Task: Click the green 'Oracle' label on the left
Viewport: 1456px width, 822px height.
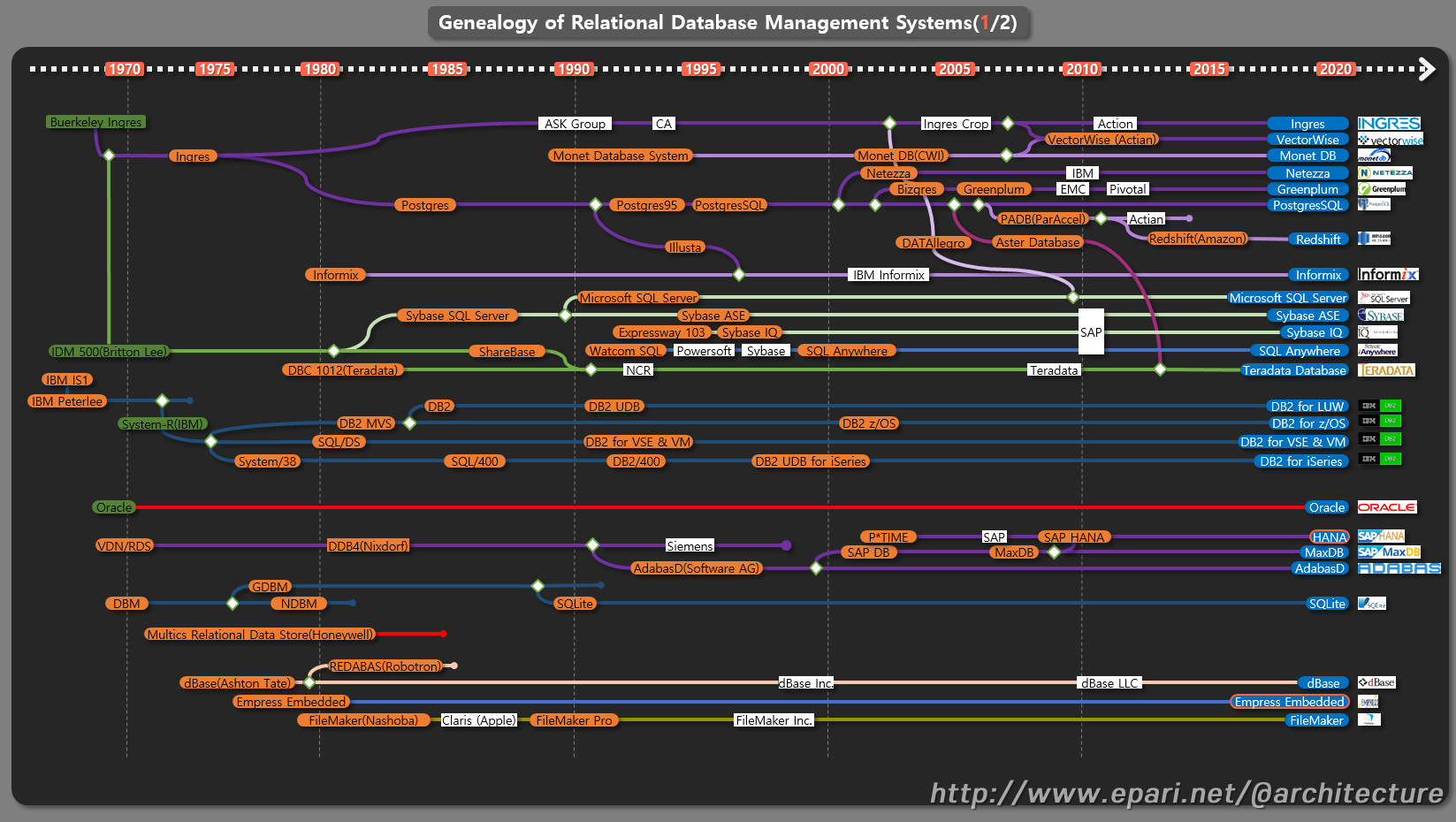Action: coord(114,507)
